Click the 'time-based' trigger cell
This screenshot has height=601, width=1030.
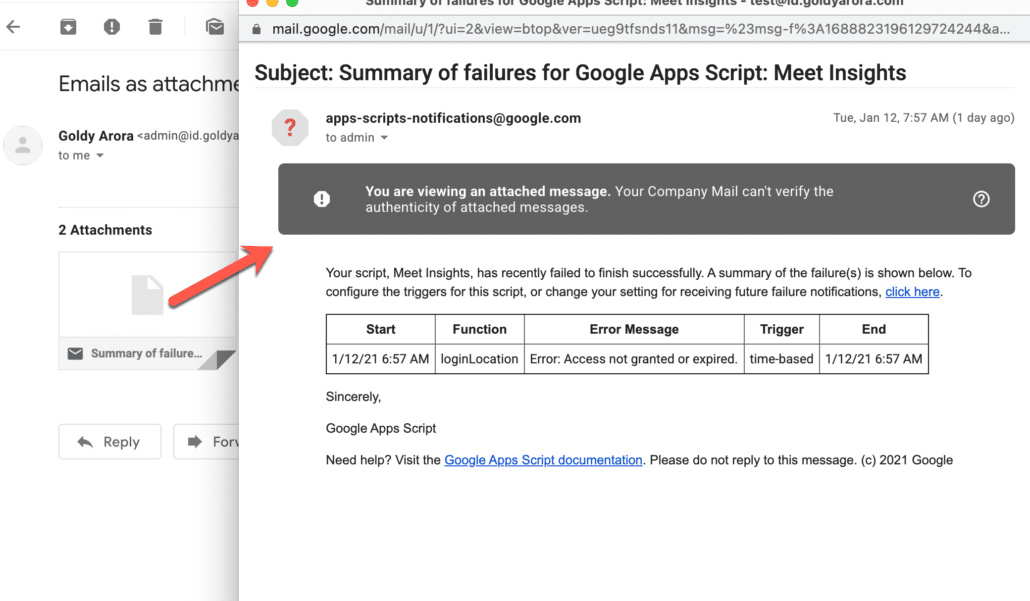[782, 359]
